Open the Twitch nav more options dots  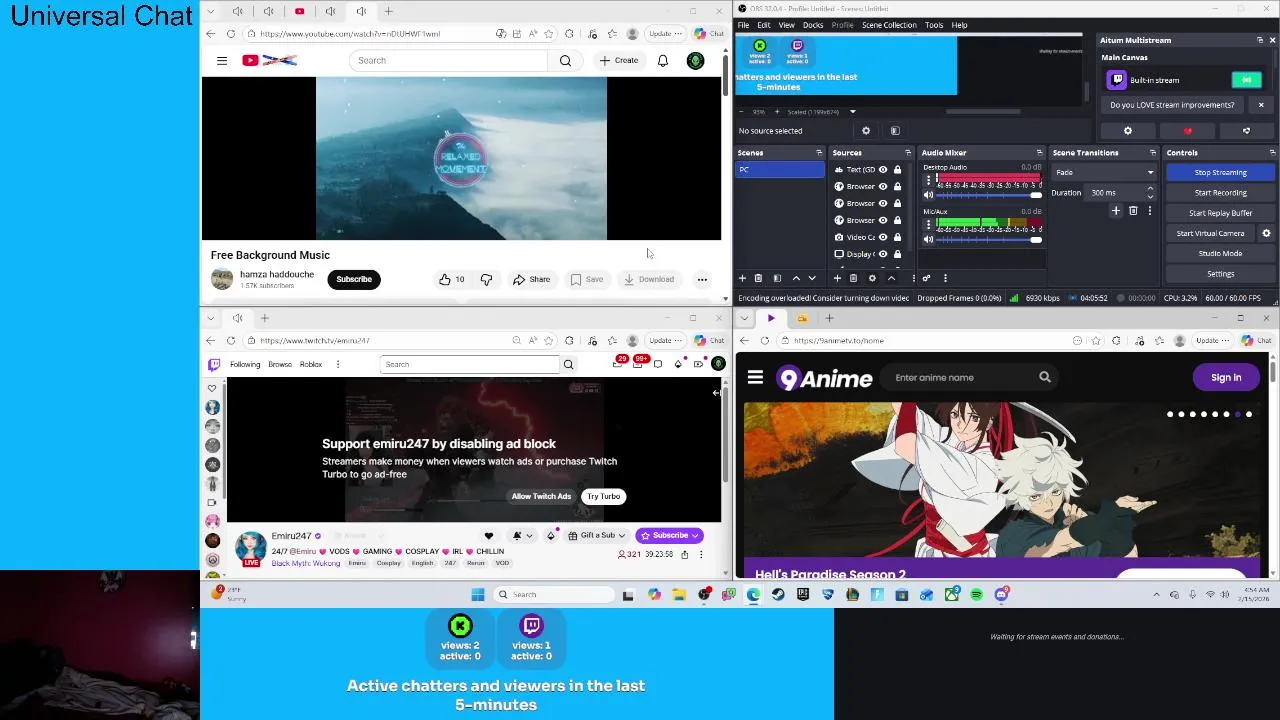click(x=338, y=364)
